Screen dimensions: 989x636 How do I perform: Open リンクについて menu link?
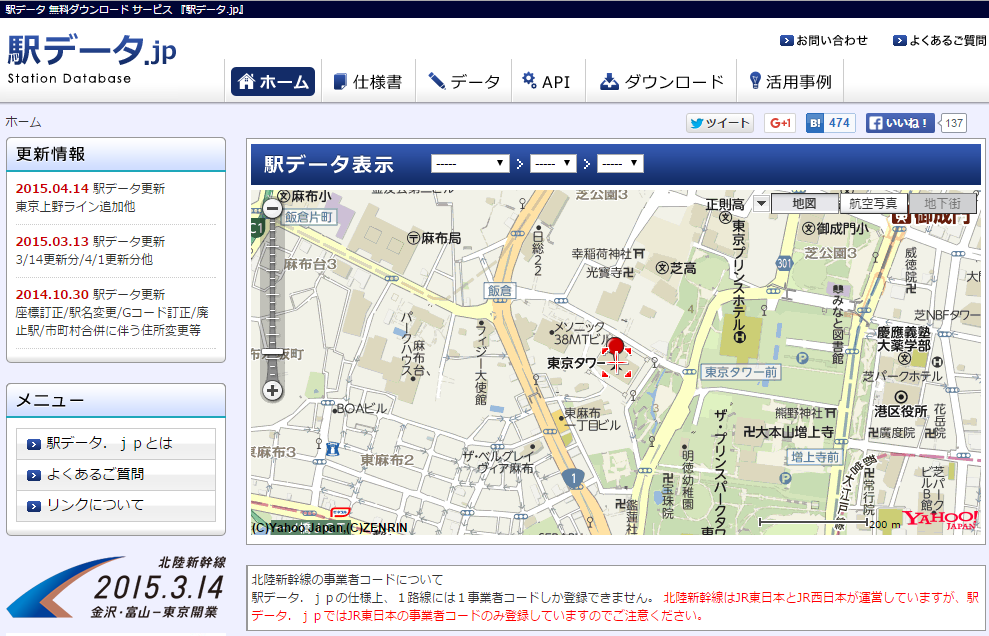pos(116,505)
